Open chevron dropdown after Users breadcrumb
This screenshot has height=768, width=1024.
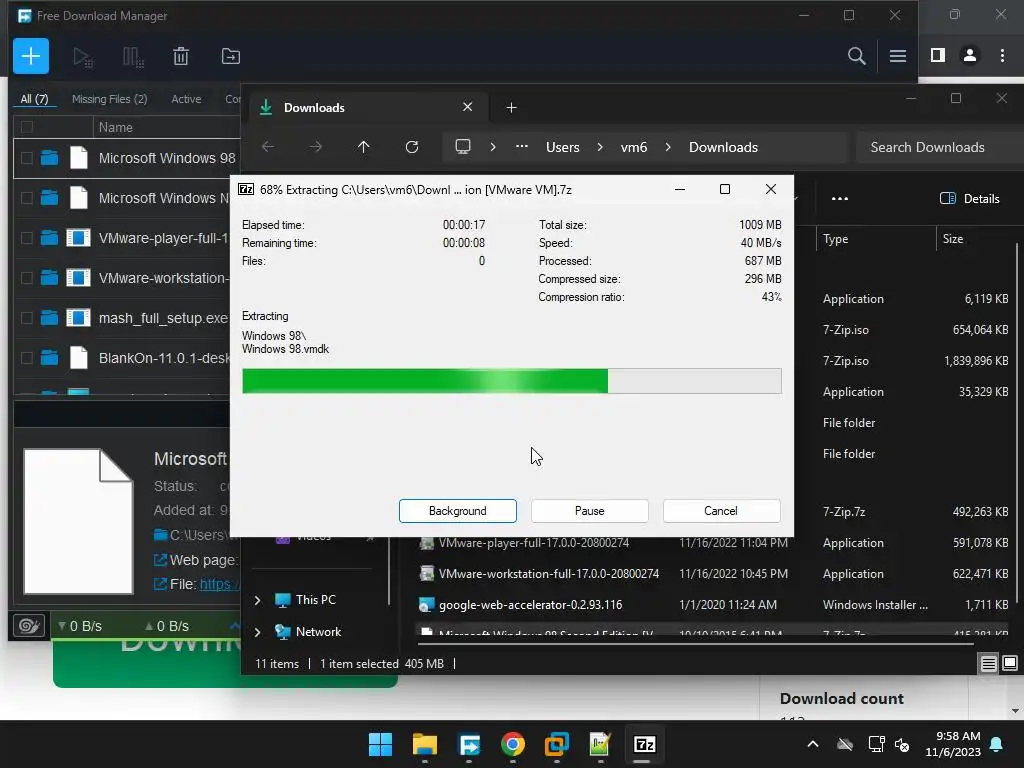point(600,147)
